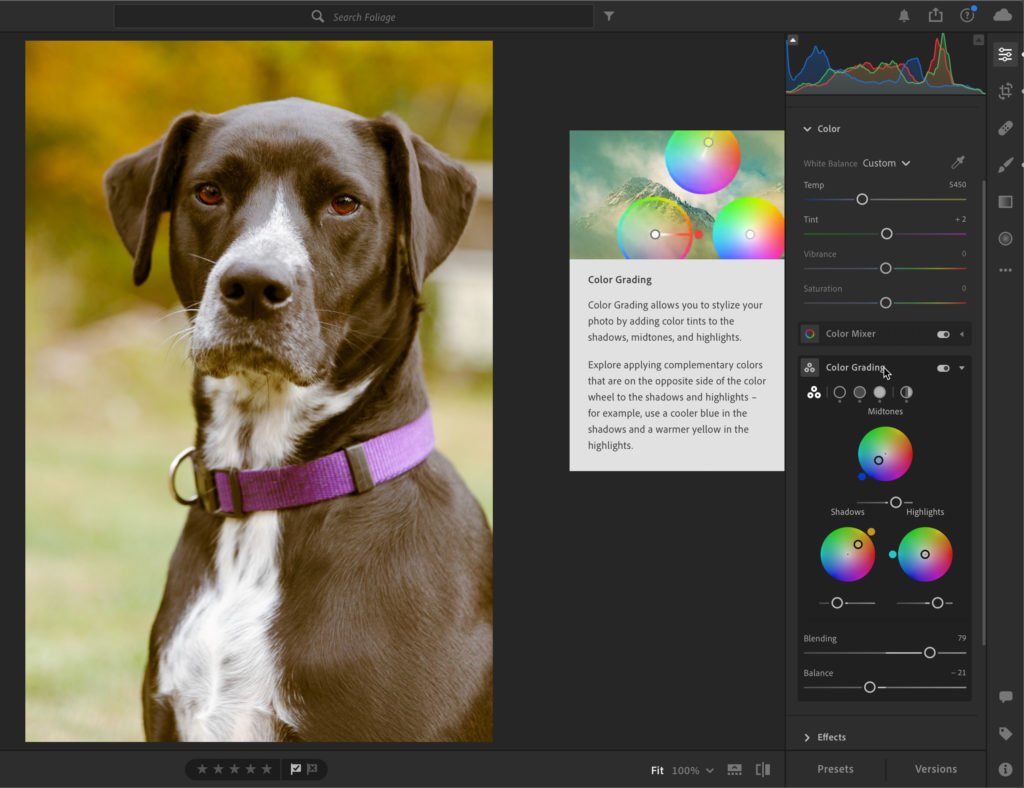Select the Brush masking tool

[x=1005, y=165]
